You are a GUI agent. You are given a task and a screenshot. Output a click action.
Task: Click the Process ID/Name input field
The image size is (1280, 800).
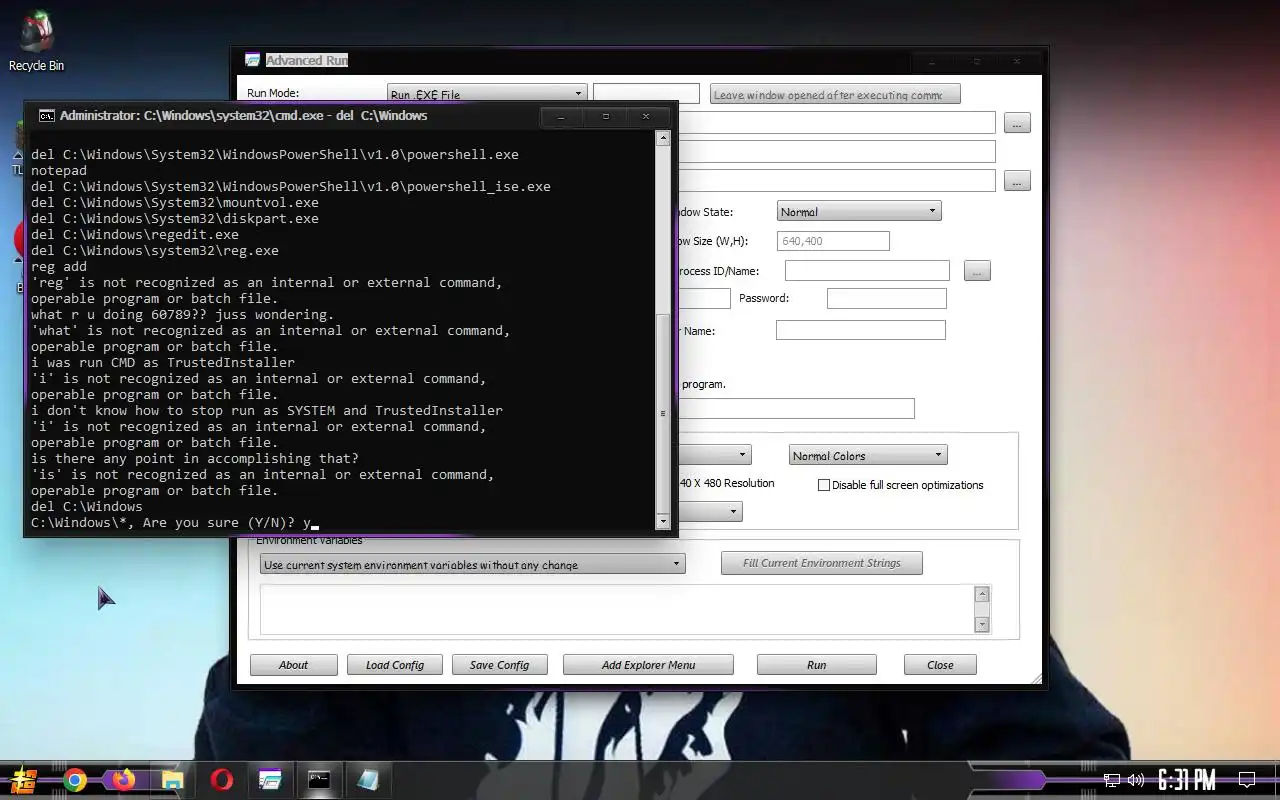[867, 271]
